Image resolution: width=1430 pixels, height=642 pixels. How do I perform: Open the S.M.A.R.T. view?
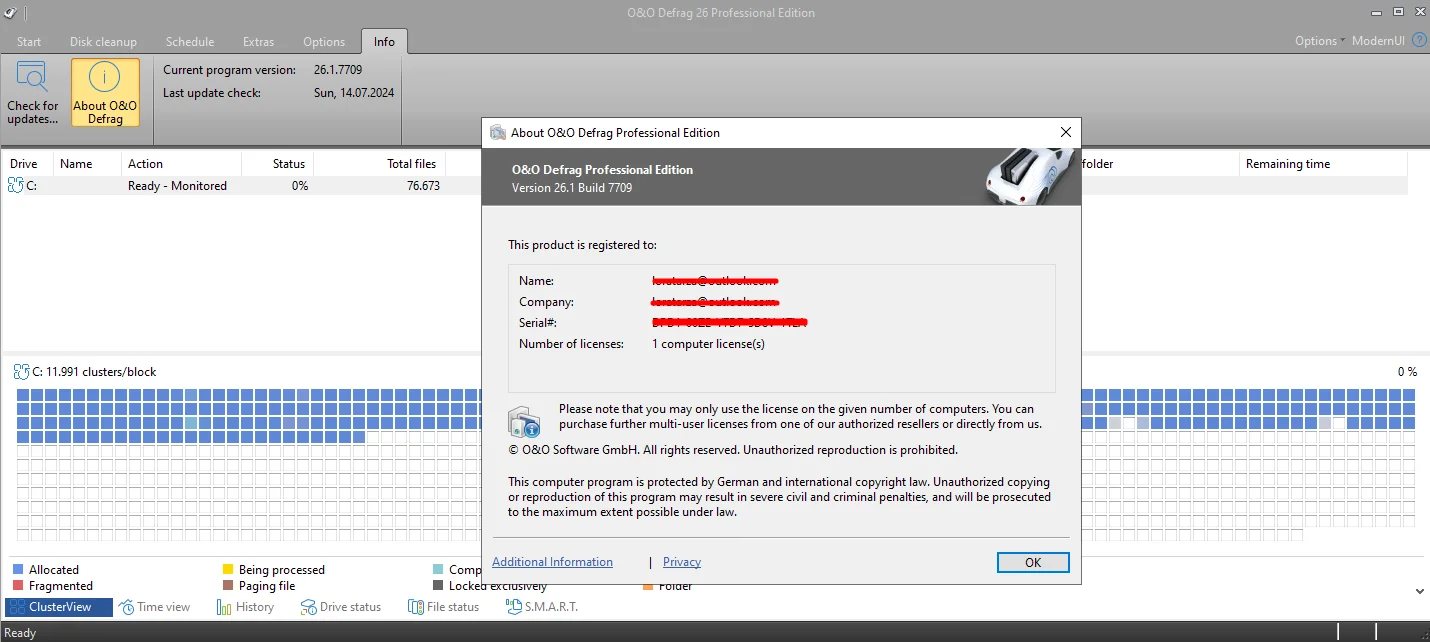[x=542, y=606]
